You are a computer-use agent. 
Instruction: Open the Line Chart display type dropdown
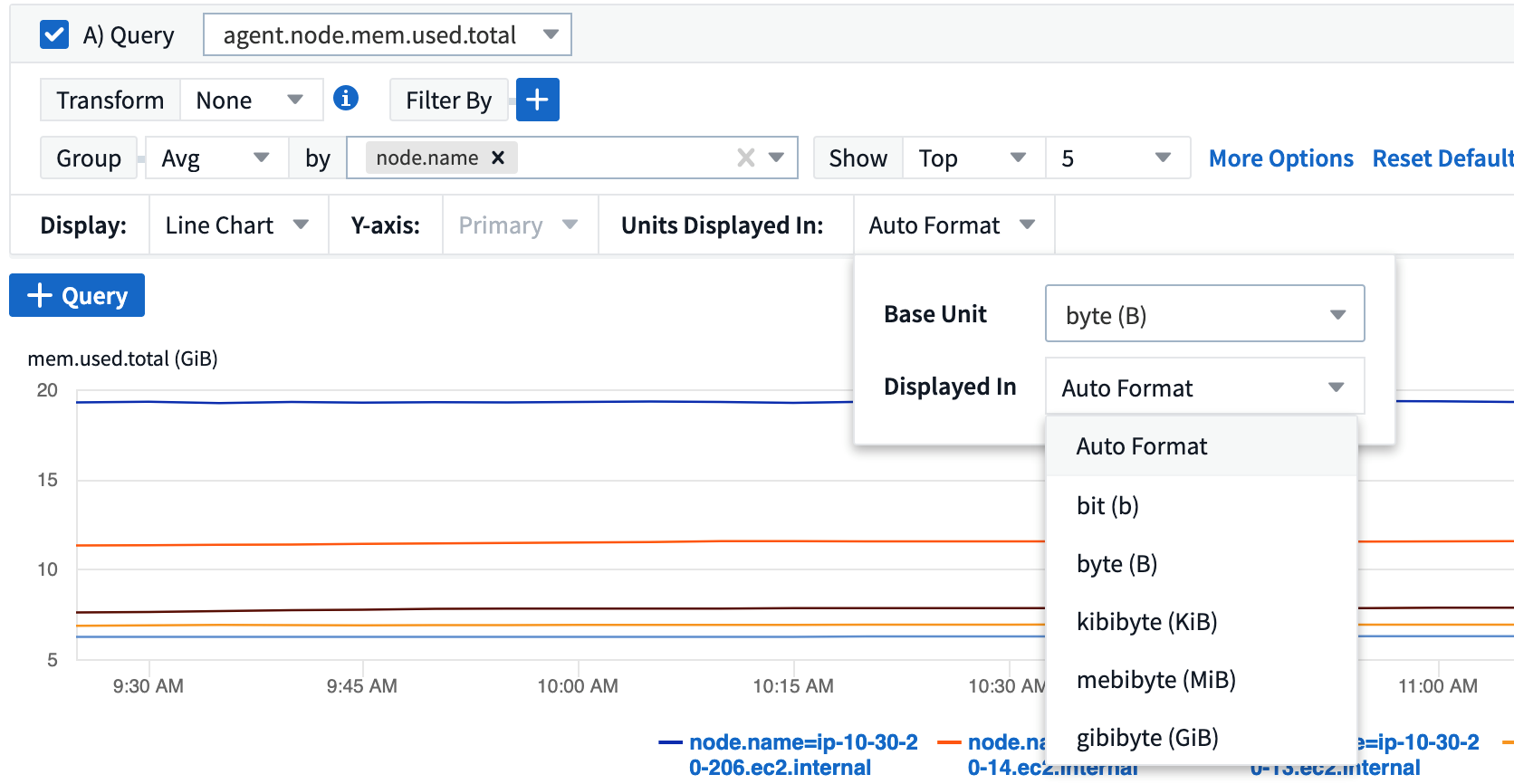click(x=236, y=225)
